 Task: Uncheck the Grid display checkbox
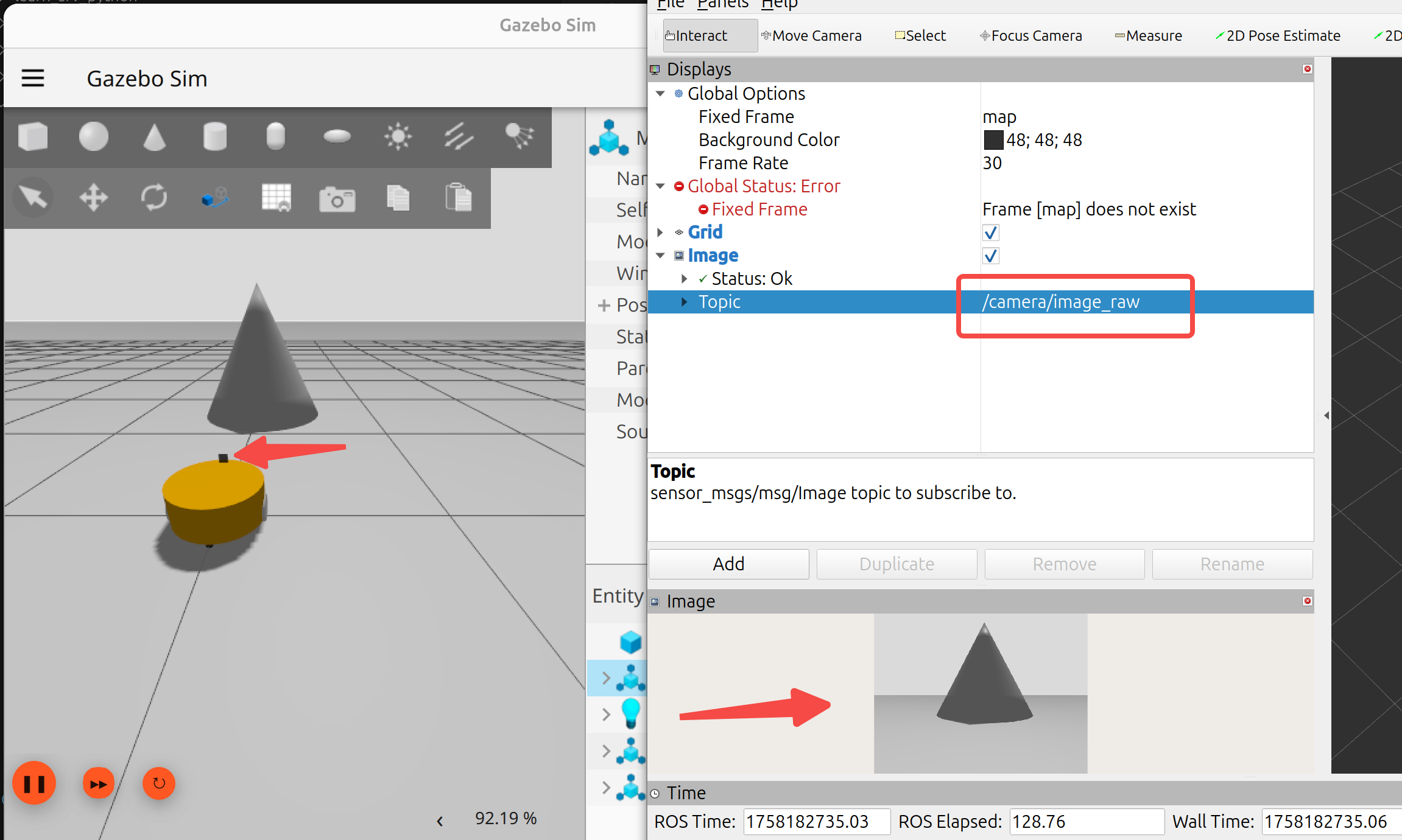991,233
